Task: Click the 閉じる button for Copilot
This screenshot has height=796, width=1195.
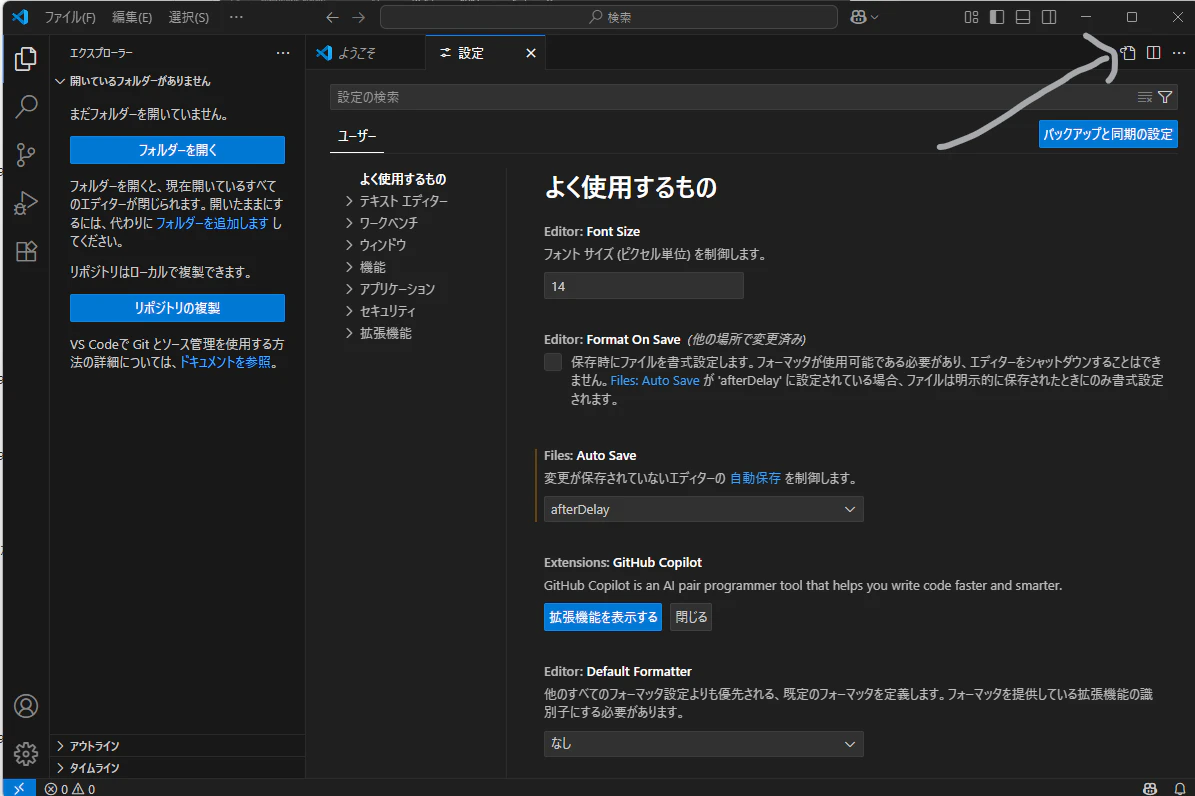Action: 691,617
